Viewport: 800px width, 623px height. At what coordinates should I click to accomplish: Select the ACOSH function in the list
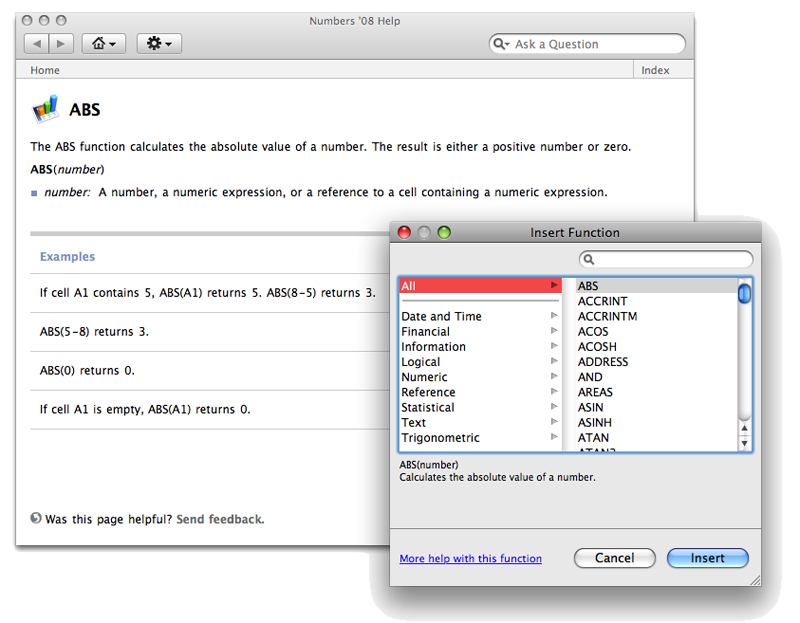click(x=657, y=347)
